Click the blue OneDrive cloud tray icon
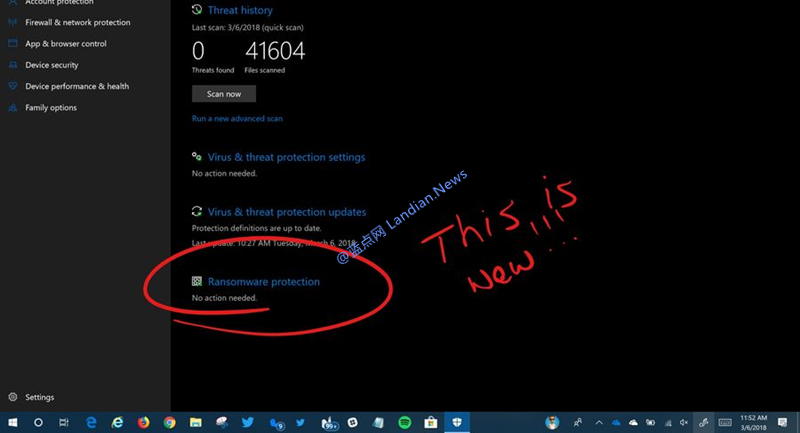800x433 pixels. coord(616,422)
